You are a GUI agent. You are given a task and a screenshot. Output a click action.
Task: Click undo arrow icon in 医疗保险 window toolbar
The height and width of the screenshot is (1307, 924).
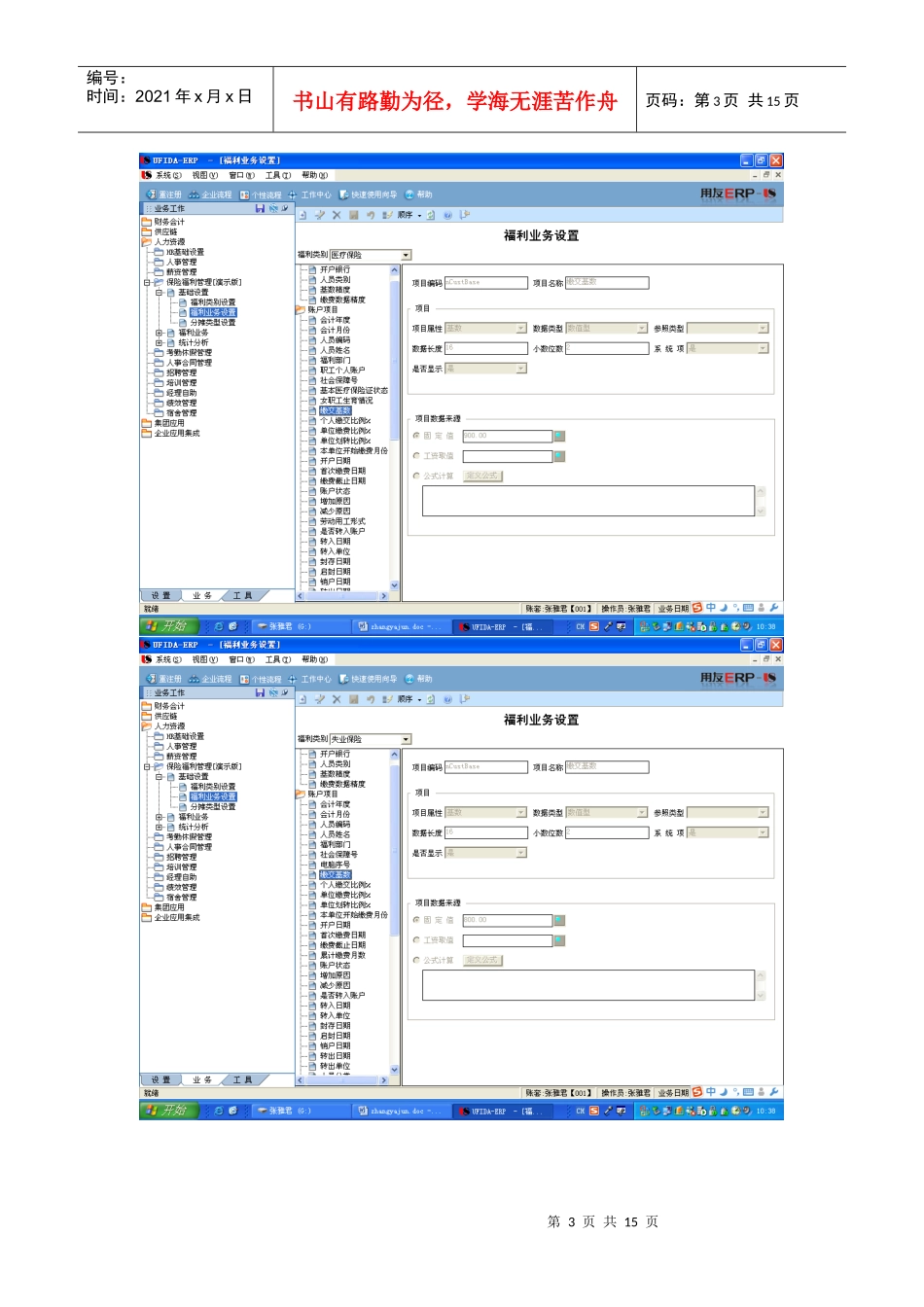[x=371, y=215]
